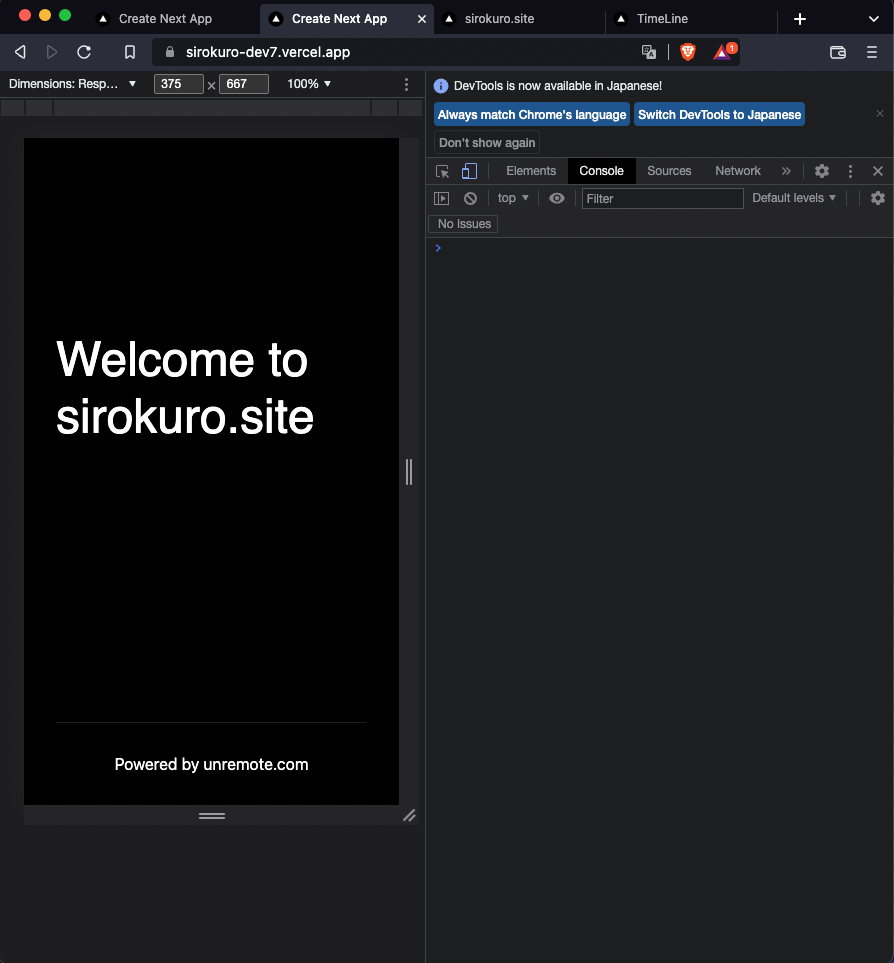Expand the 100% zoom dropdown
This screenshot has width=894, height=963.
click(x=309, y=84)
